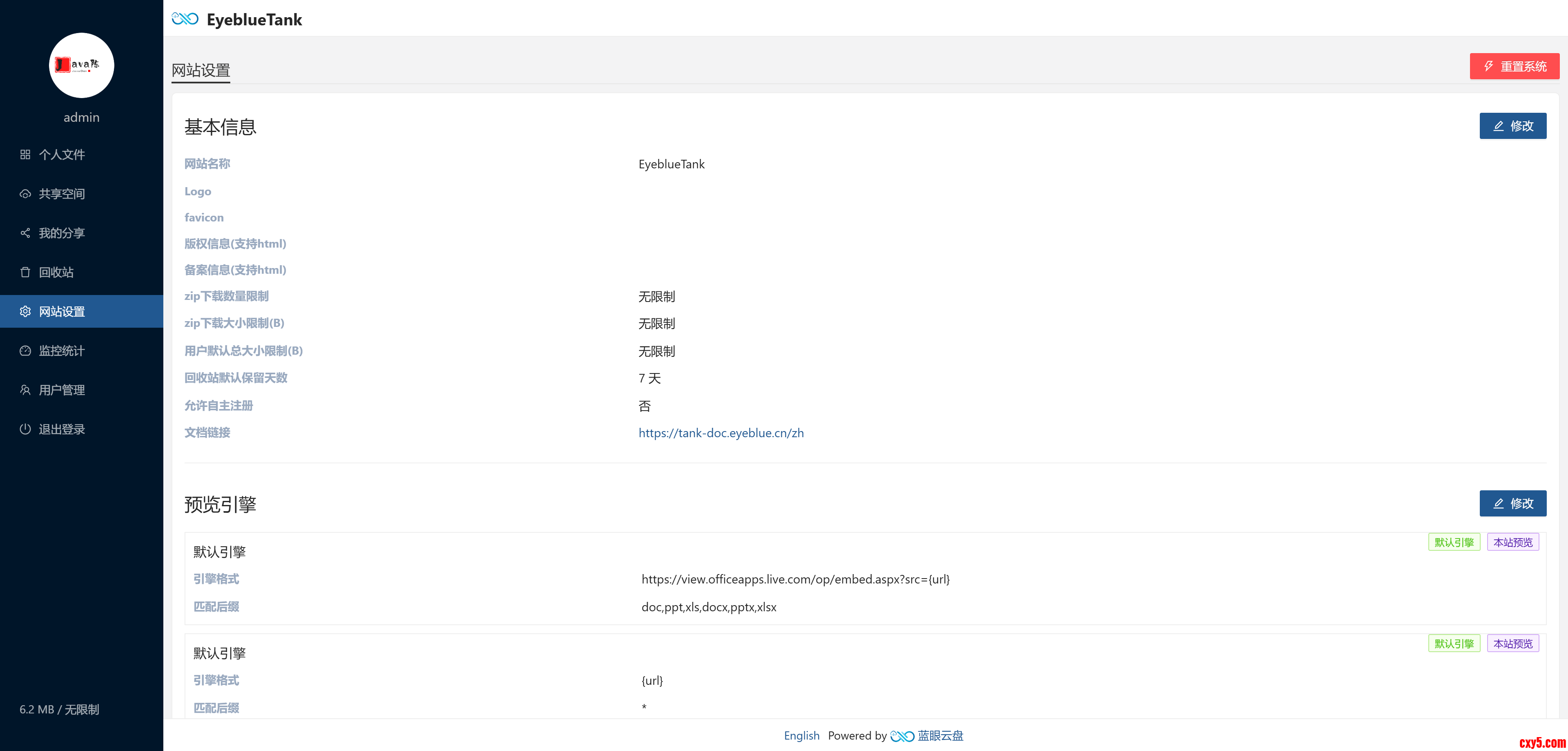This screenshot has width=1568, height=751.
Task: Open the tank-doc.eyeblue.cn documentation link
Action: point(721,433)
